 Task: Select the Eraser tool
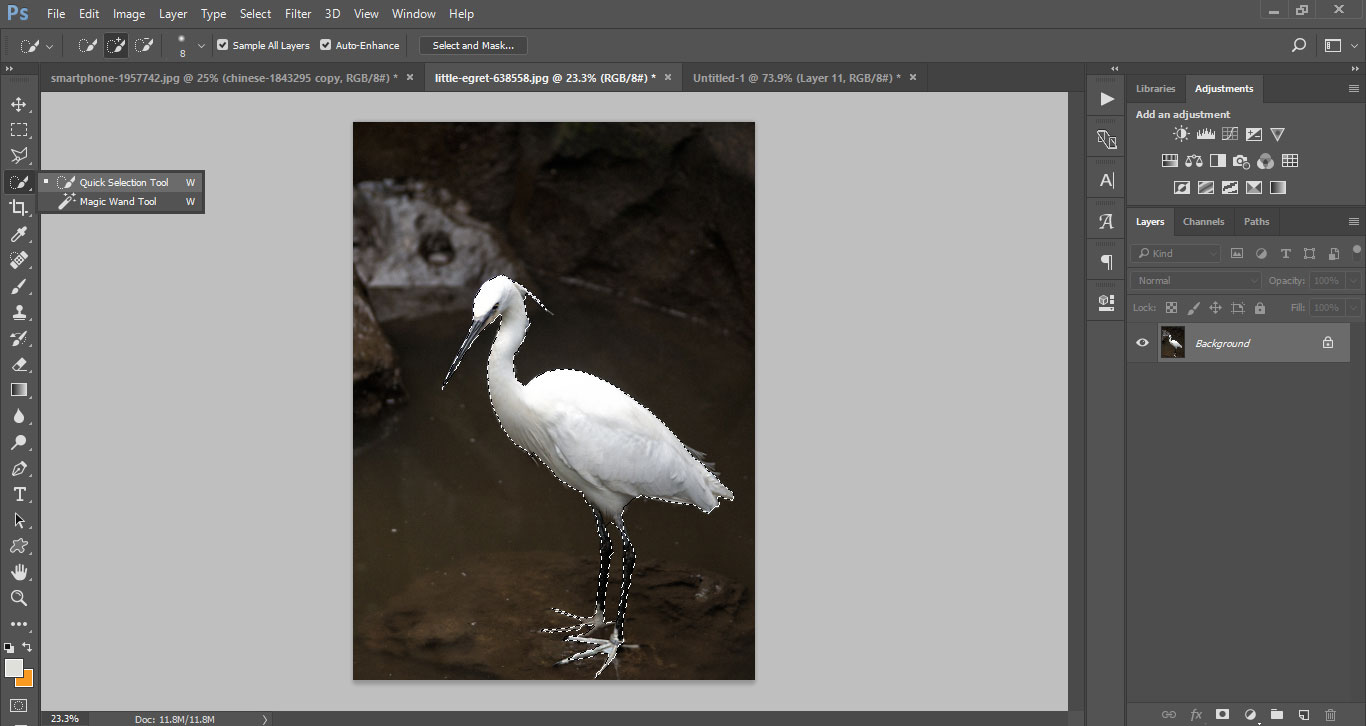click(x=18, y=364)
